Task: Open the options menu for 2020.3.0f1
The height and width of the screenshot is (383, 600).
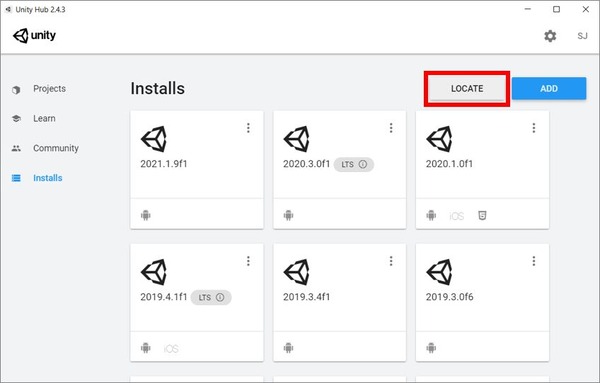Action: (391, 128)
